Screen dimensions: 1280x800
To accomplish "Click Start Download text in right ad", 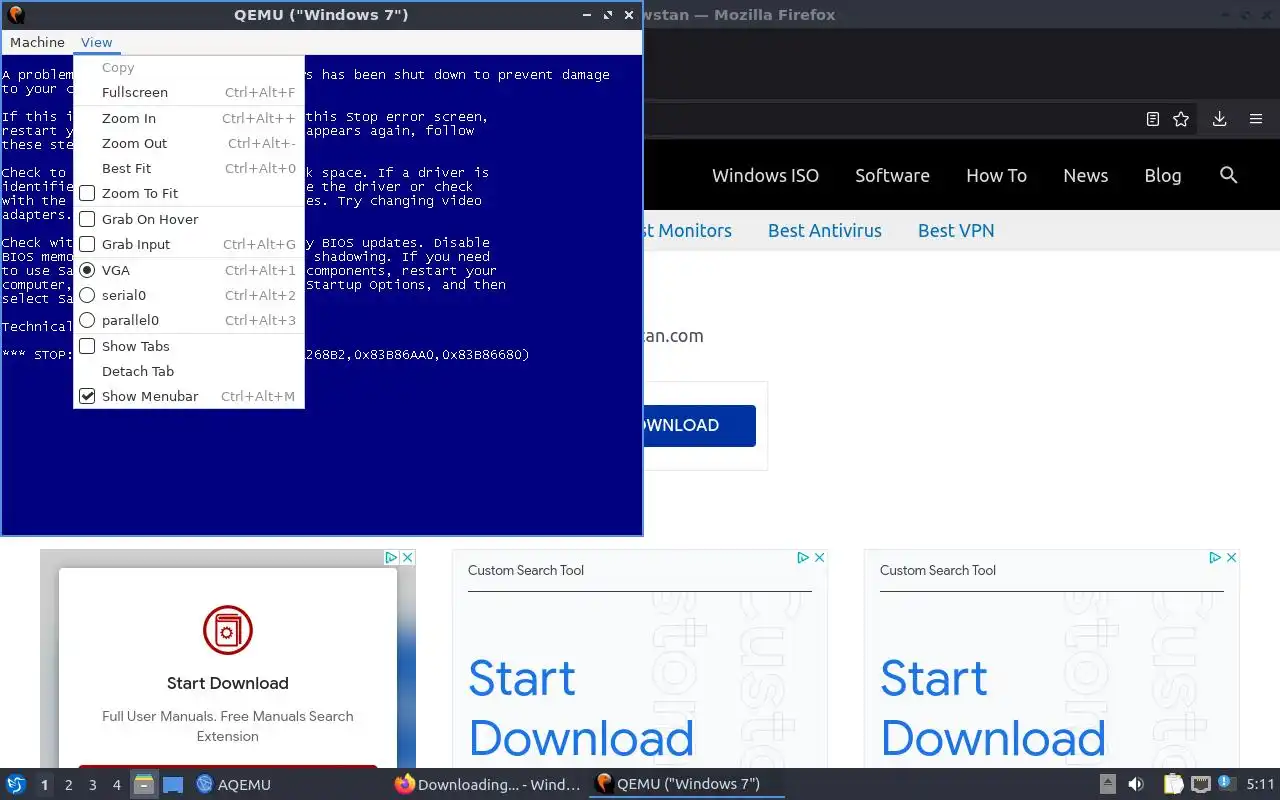I will click(x=993, y=708).
